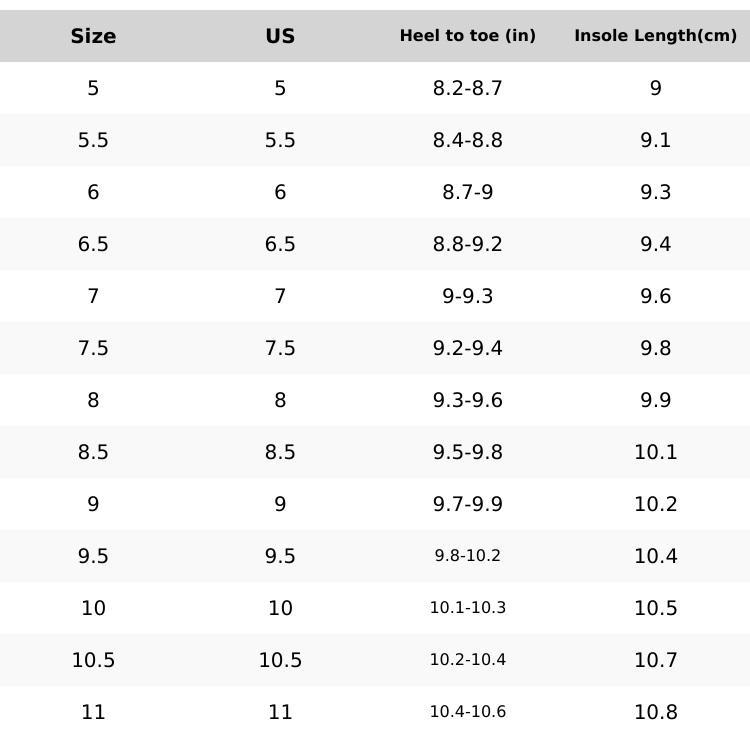Viewport: 750px width, 738px height.
Task: Click 7 in the Size column
Action: (x=93, y=296)
